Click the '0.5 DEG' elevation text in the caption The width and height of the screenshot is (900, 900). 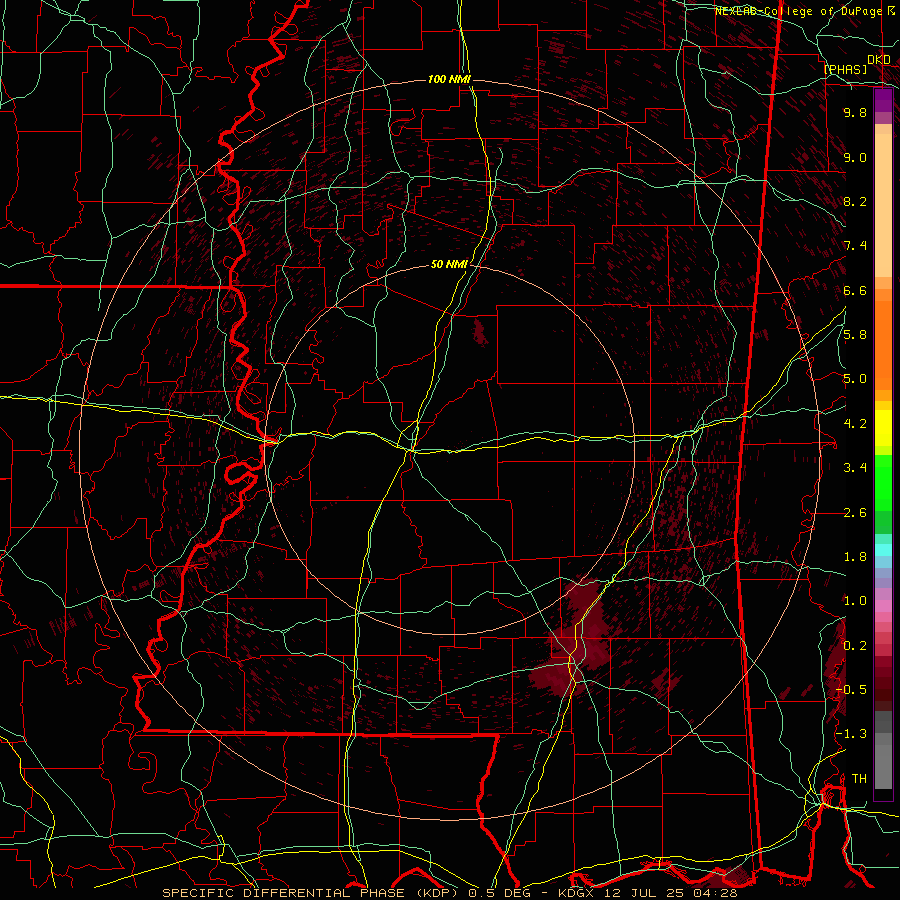(x=499, y=893)
